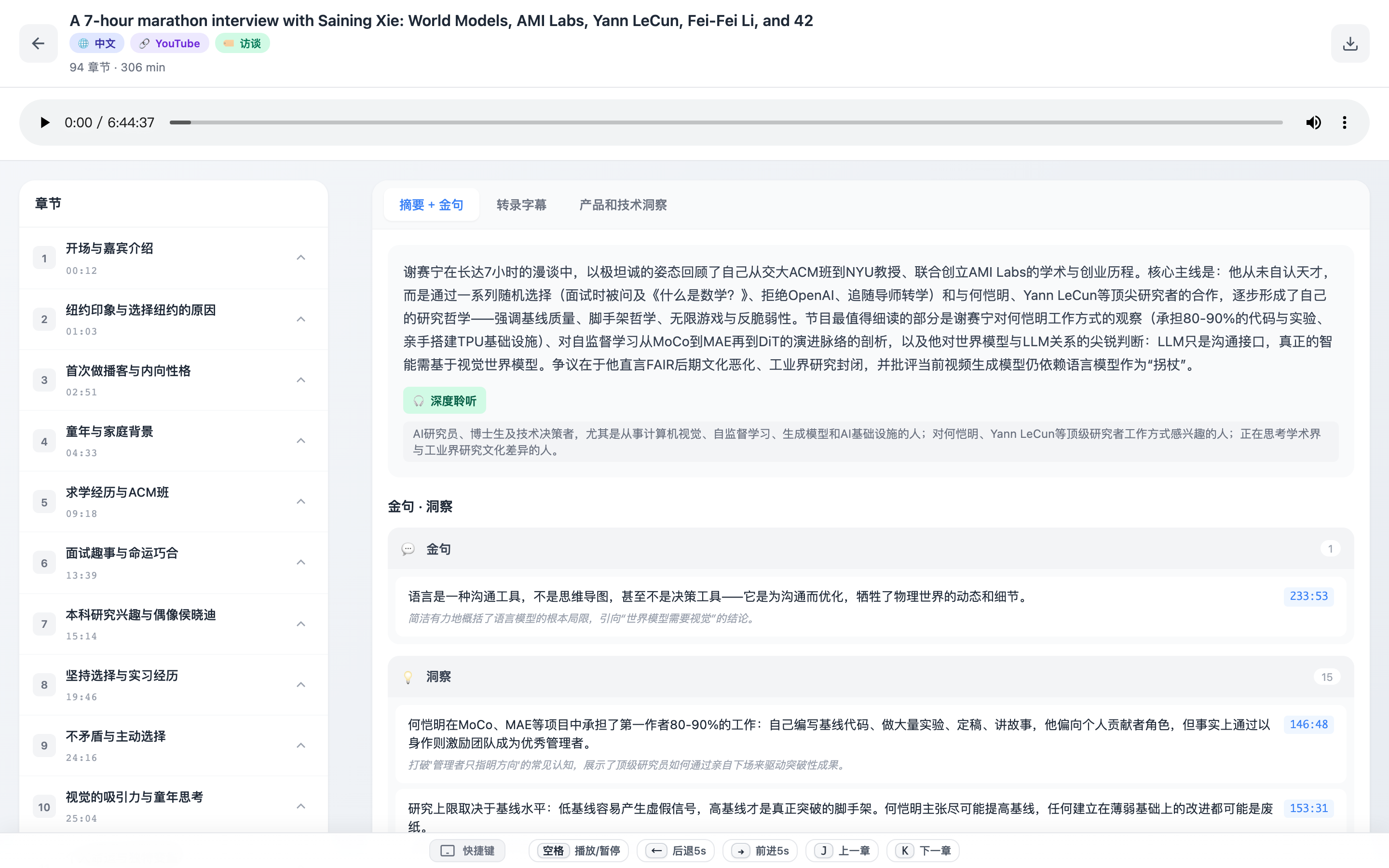The height and width of the screenshot is (868, 1389).
Task: Go to next chapter with 下一章
Action: click(923, 850)
